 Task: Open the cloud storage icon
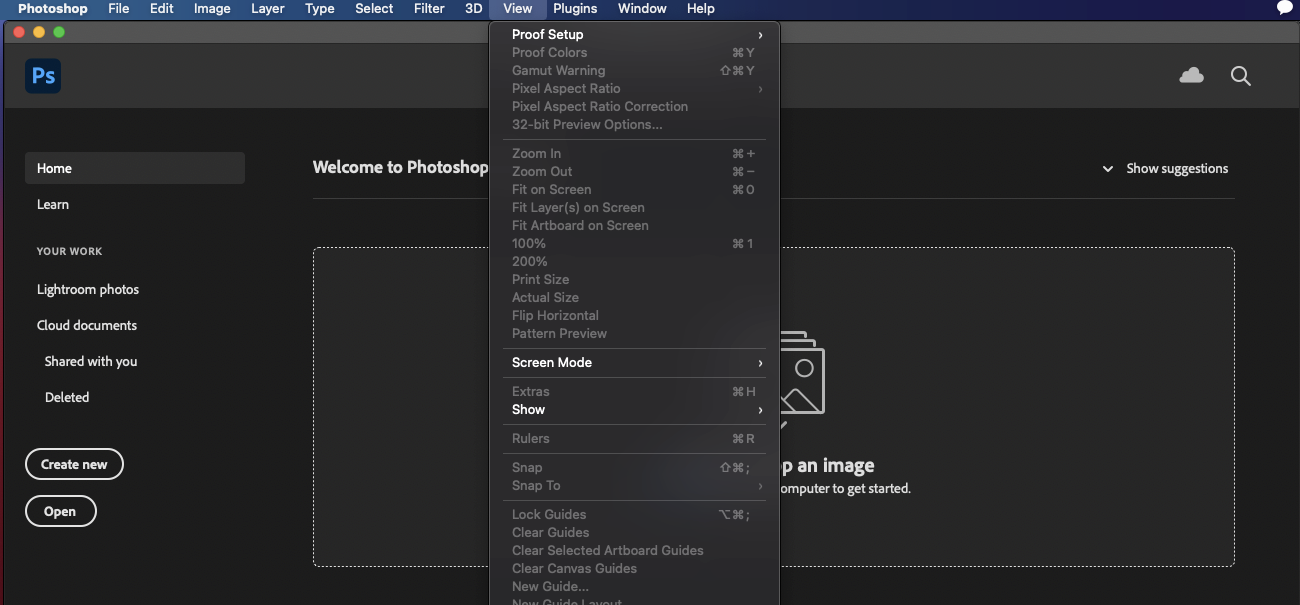tap(1191, 76)
